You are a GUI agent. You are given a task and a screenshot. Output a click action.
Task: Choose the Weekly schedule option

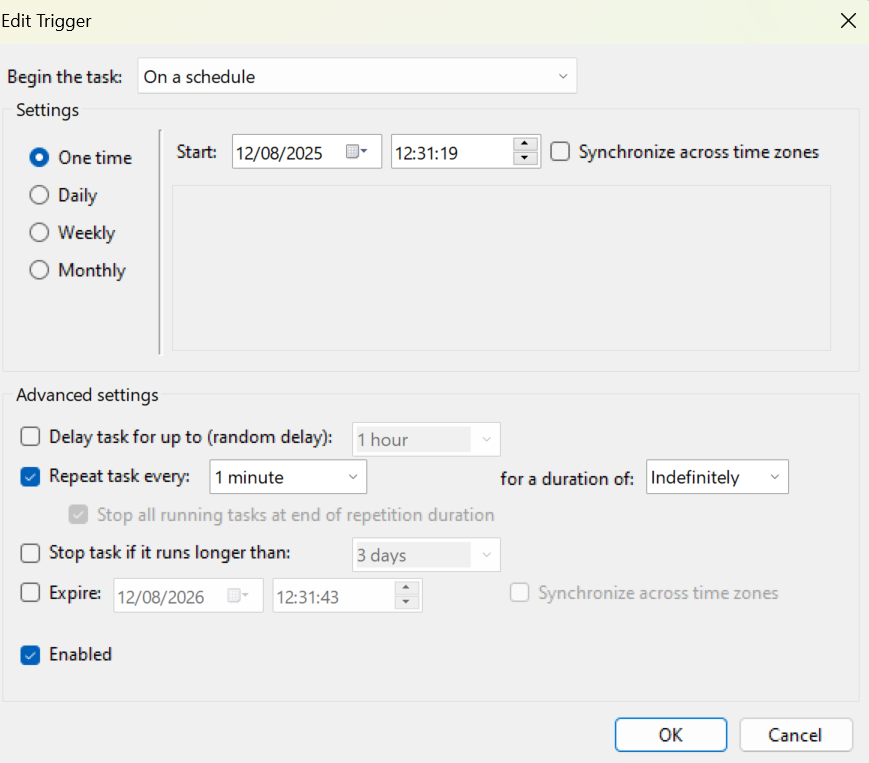[40, 233]
